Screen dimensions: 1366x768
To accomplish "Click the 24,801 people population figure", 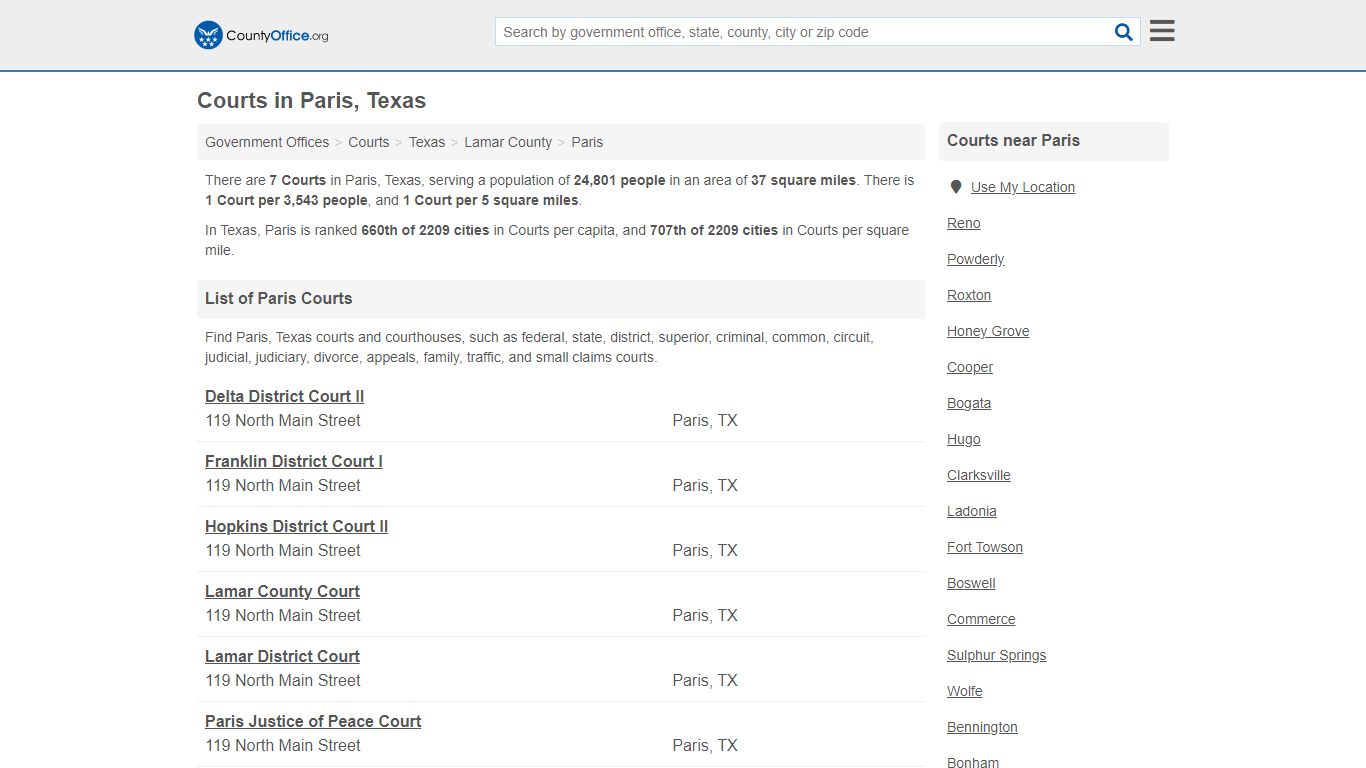I will point(620,181).
